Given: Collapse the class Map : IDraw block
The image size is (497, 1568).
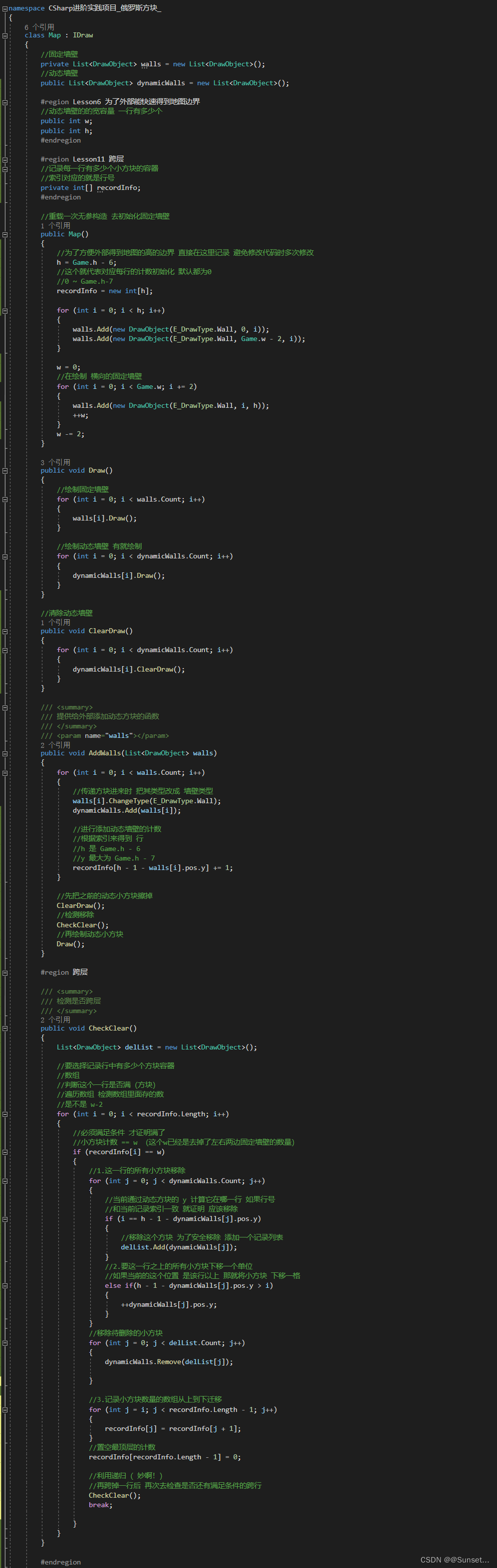Looking at the screenshot, I should click(5, 35).
